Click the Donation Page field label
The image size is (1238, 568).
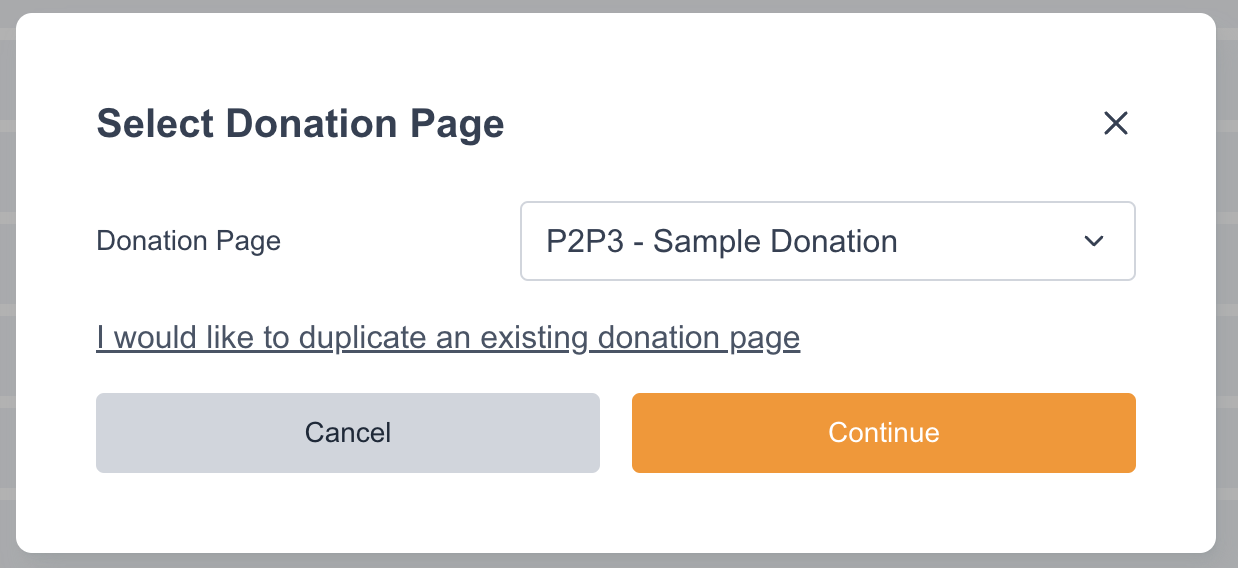pos(188,241)
